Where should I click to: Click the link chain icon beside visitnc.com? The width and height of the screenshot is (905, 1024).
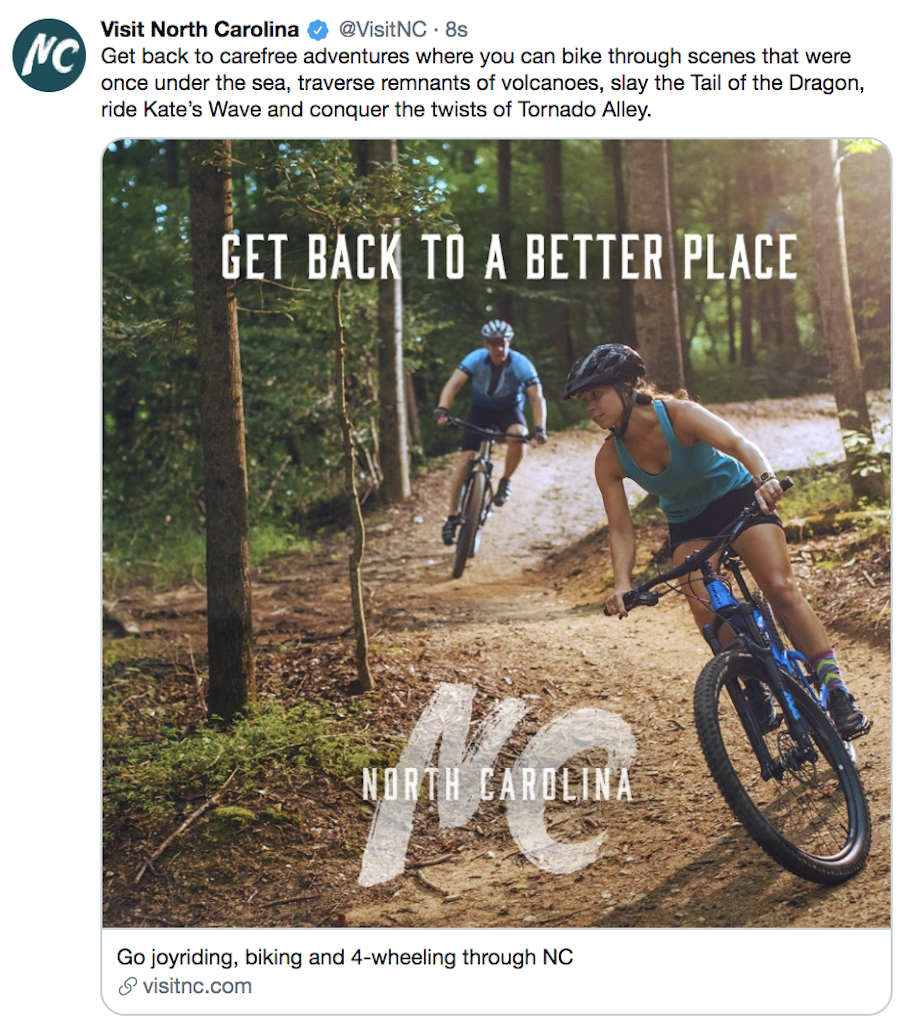coord(127,986)
